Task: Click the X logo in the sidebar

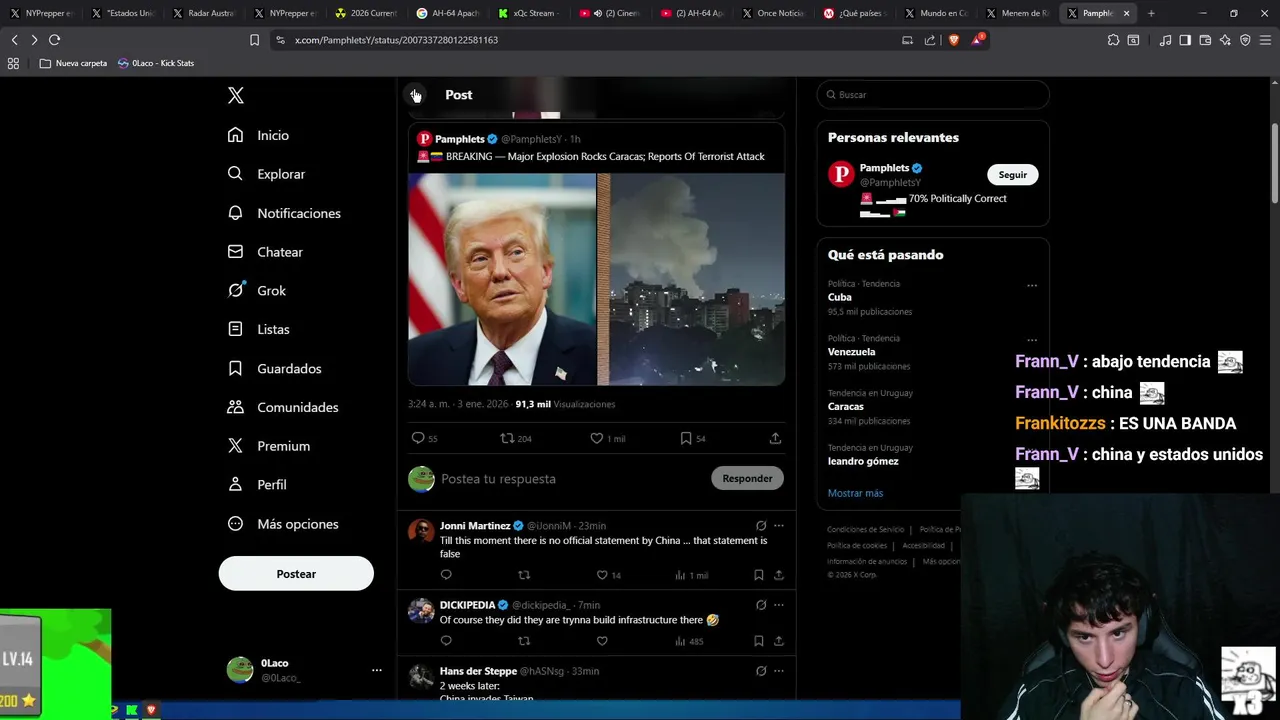Action: click(x=236, y=95)
